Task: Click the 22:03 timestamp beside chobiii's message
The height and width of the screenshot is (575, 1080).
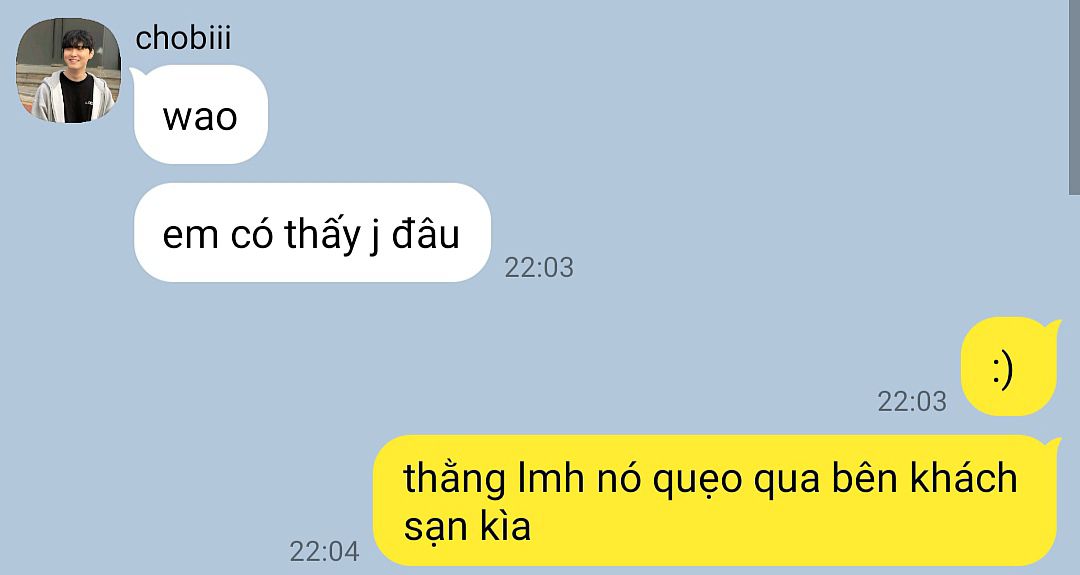Action: [x=539, y=268]
